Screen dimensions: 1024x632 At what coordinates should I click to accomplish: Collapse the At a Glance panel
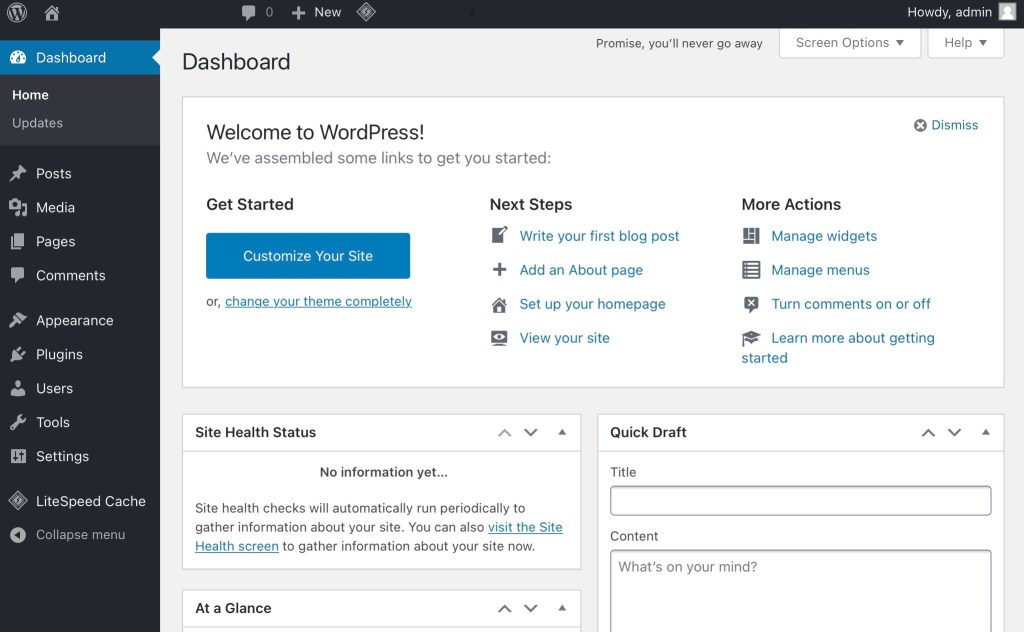coord(562,607)
